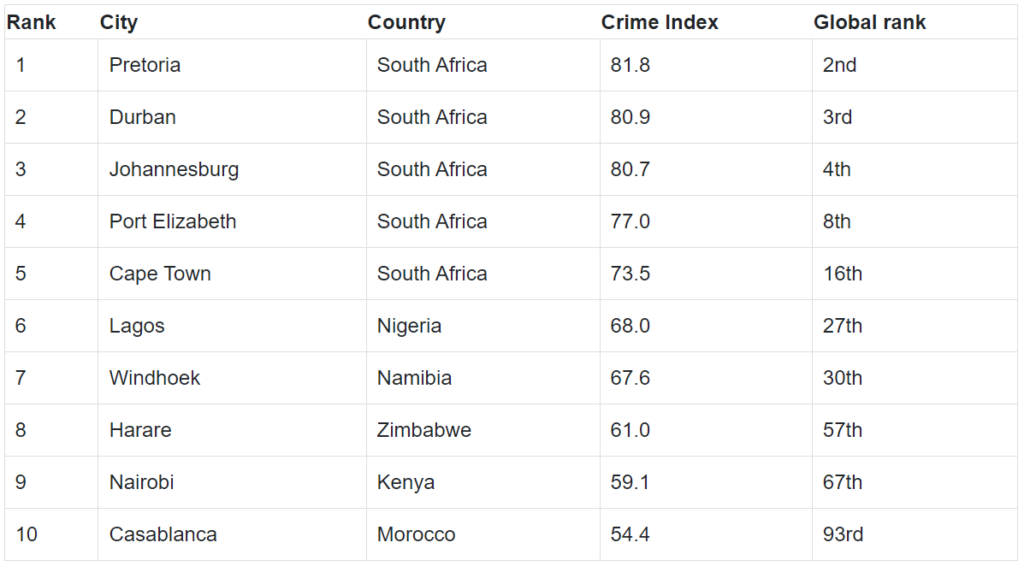Click the Rank column header
The image size is (1024, 572).
point(32,22)
